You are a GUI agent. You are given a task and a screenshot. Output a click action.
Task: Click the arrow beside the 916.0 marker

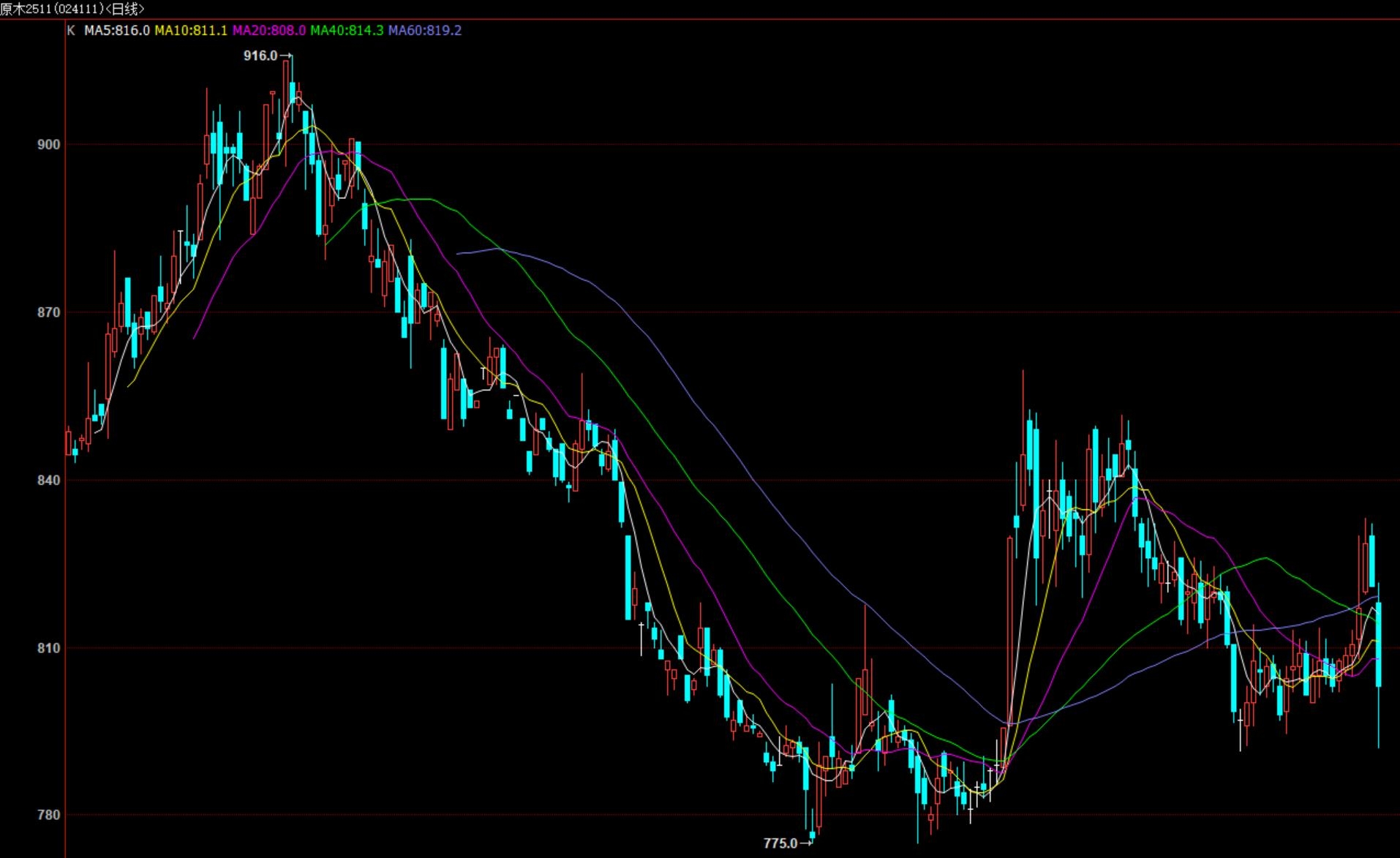pyautogui.click(x=286, y=56)
